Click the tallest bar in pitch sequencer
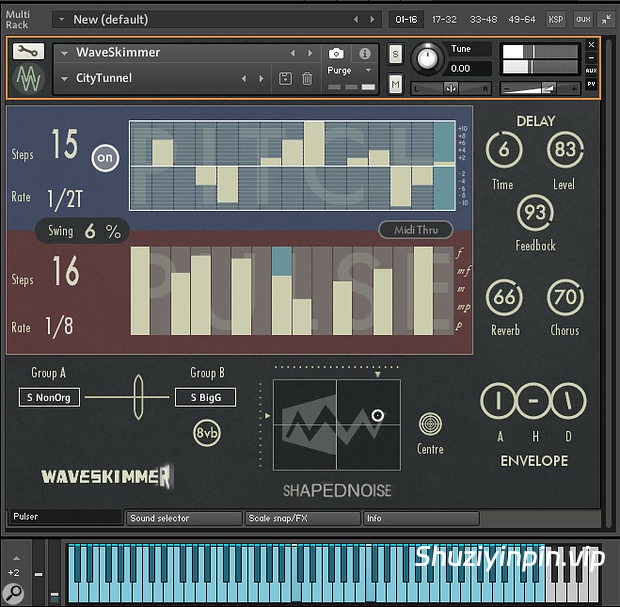Image resolution: width=620 pixels, height=607 pixels. pos(314,144)
